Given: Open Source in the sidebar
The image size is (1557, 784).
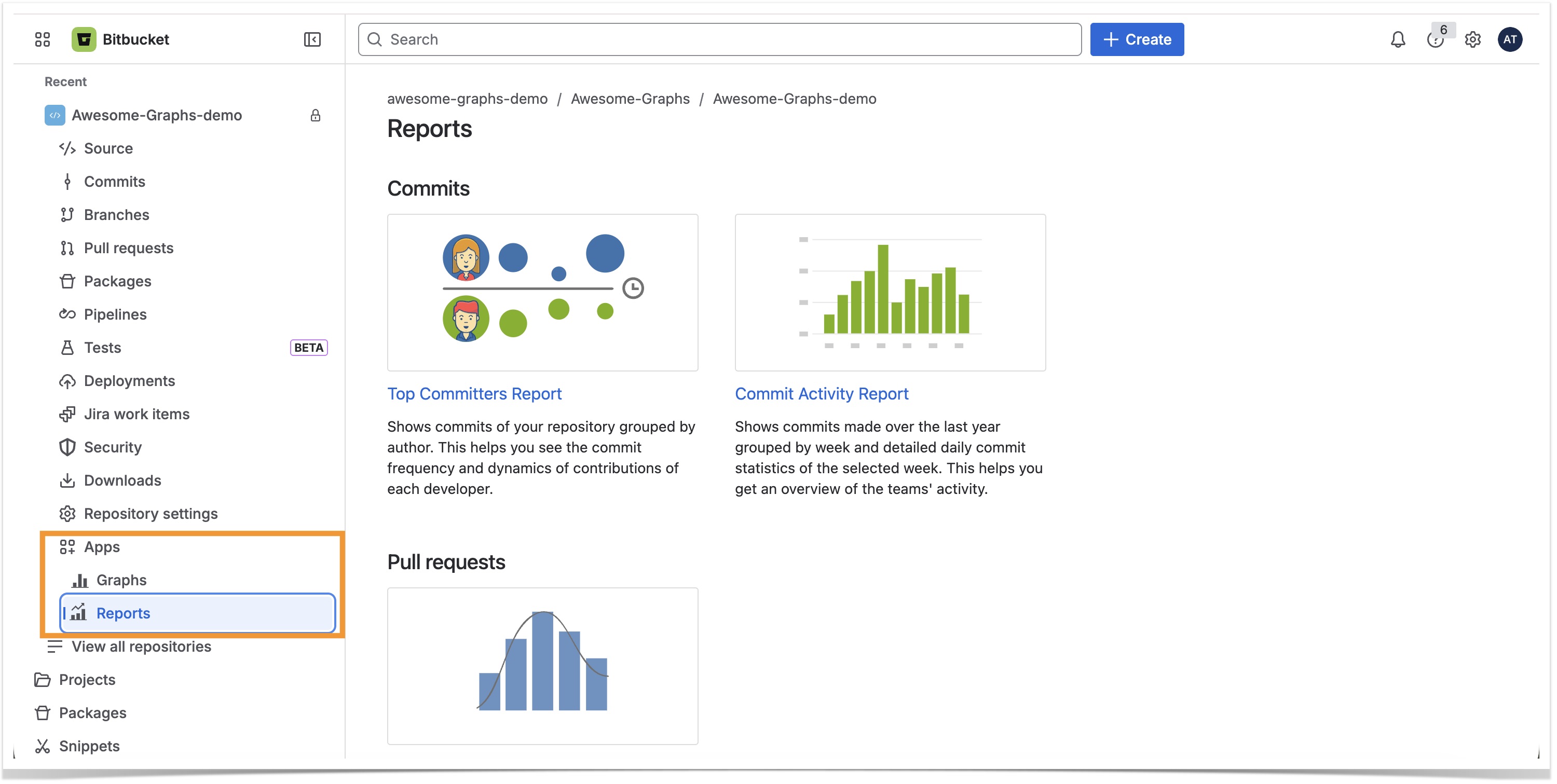Looking at the screenshot, I should pos(108,148).
